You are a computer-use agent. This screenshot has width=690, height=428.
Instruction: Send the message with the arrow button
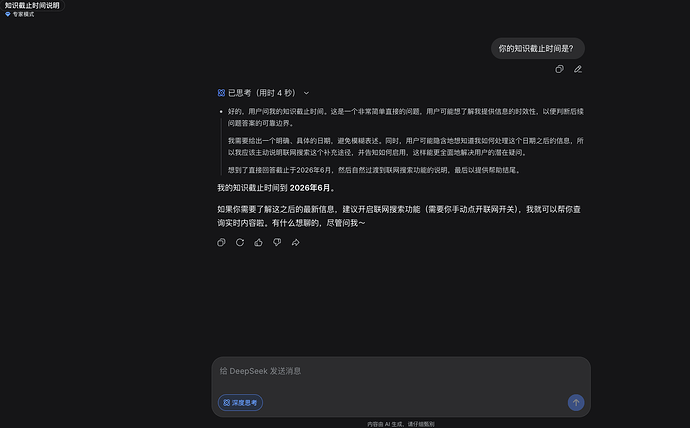coord(576,402)
